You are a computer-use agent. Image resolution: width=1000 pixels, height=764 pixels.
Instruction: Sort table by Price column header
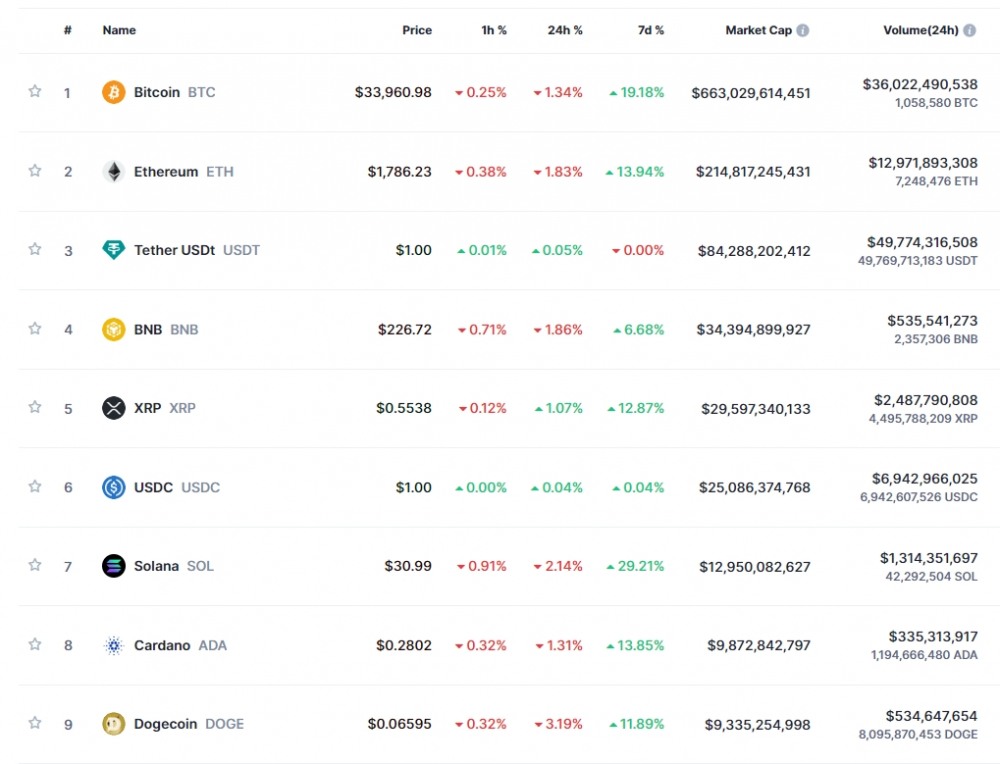[x=417, y=30]
